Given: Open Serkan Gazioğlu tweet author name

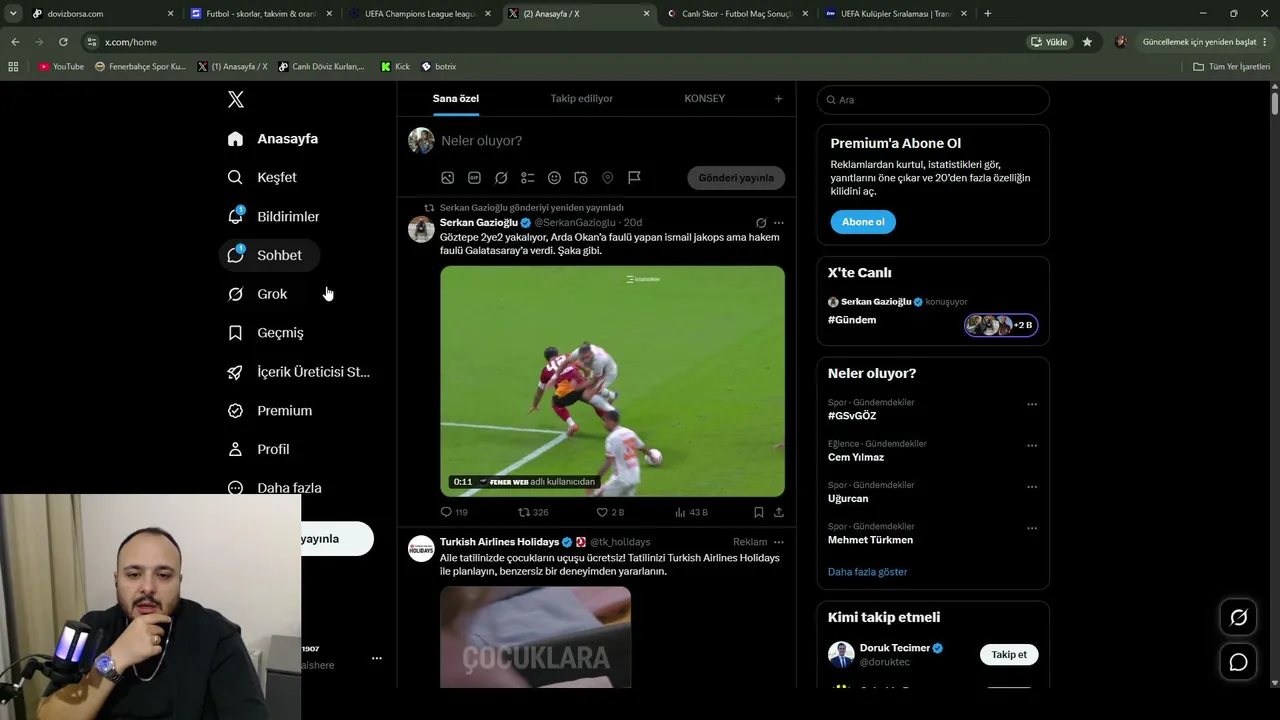Looking at the screenshot, I should [479, 222].
